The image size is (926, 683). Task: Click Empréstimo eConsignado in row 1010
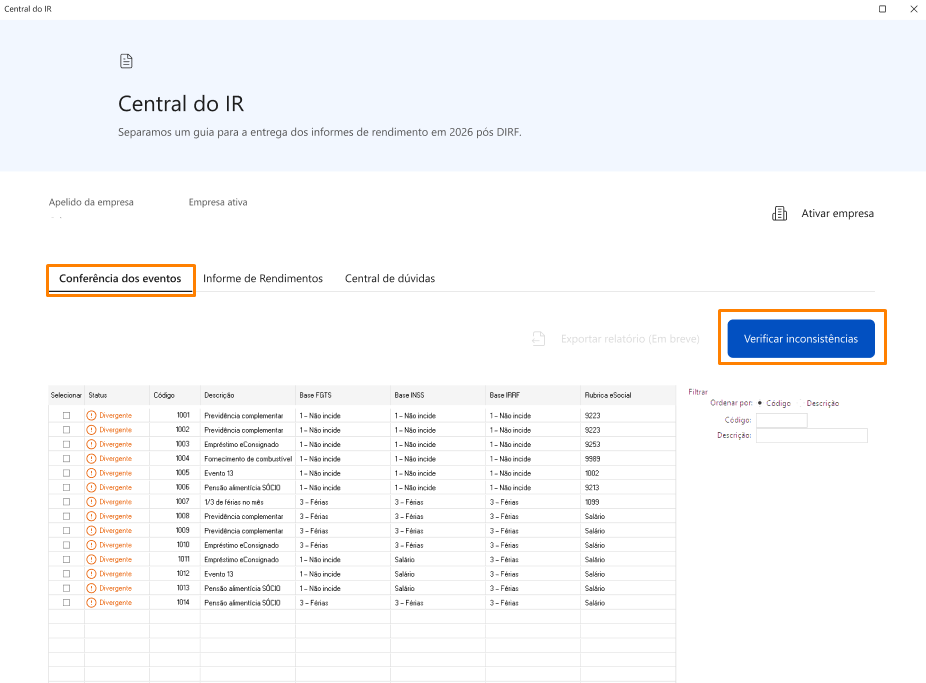click(x=242, y=545)
